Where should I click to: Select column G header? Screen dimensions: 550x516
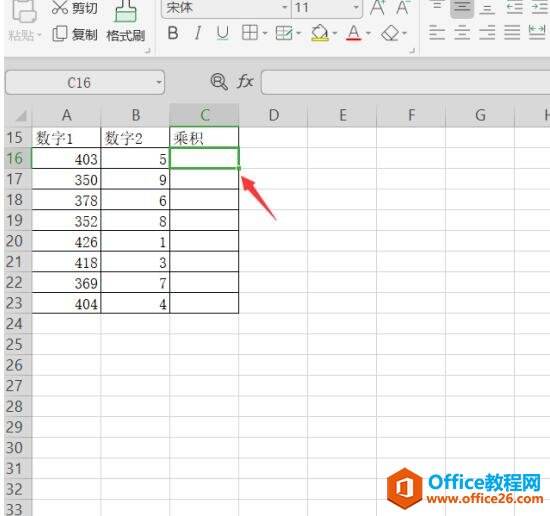point(480,115)
